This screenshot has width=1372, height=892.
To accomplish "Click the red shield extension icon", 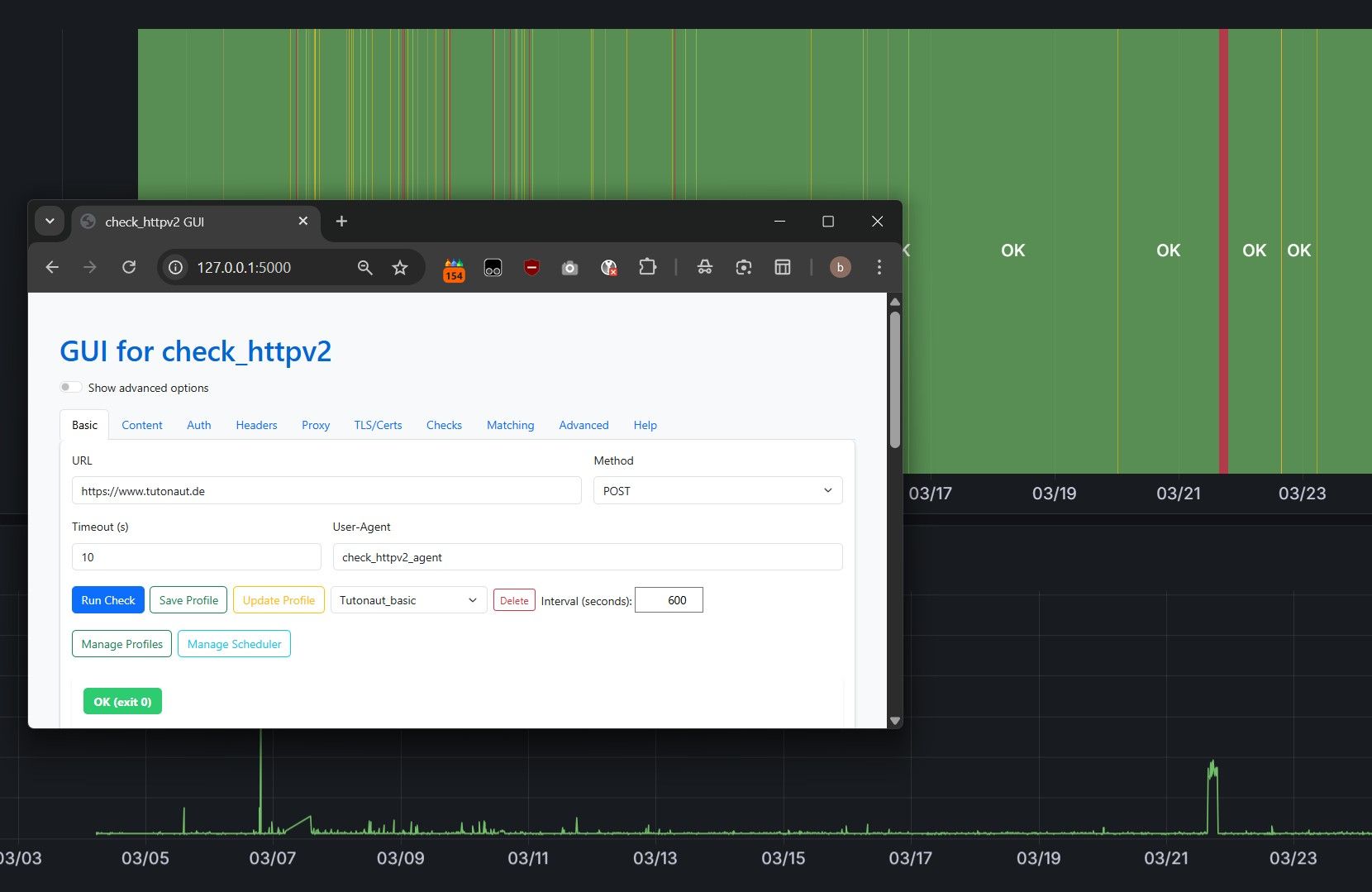I will (531, 267).
